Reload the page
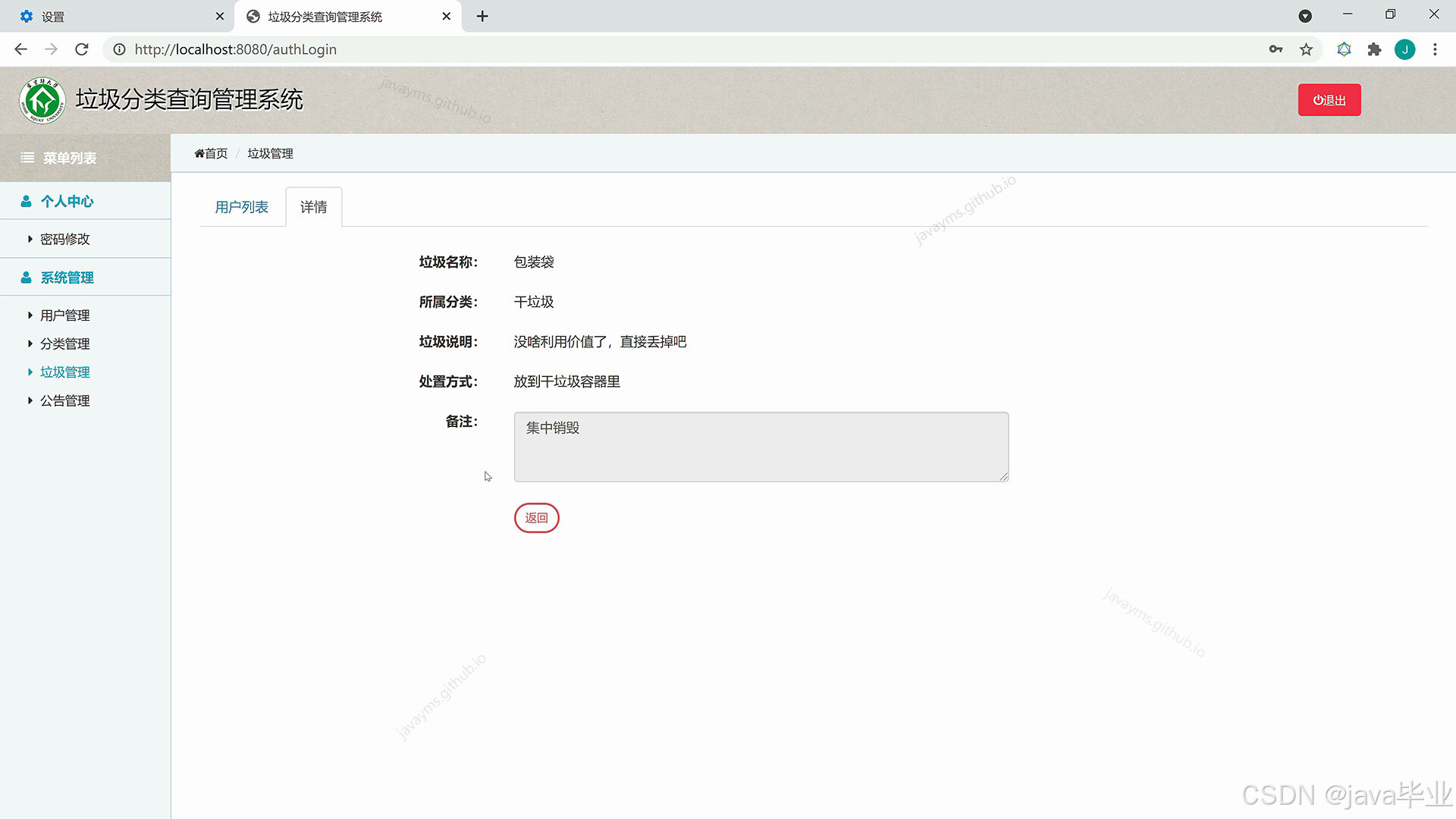 pyautogui.click(x=82, y=49)
